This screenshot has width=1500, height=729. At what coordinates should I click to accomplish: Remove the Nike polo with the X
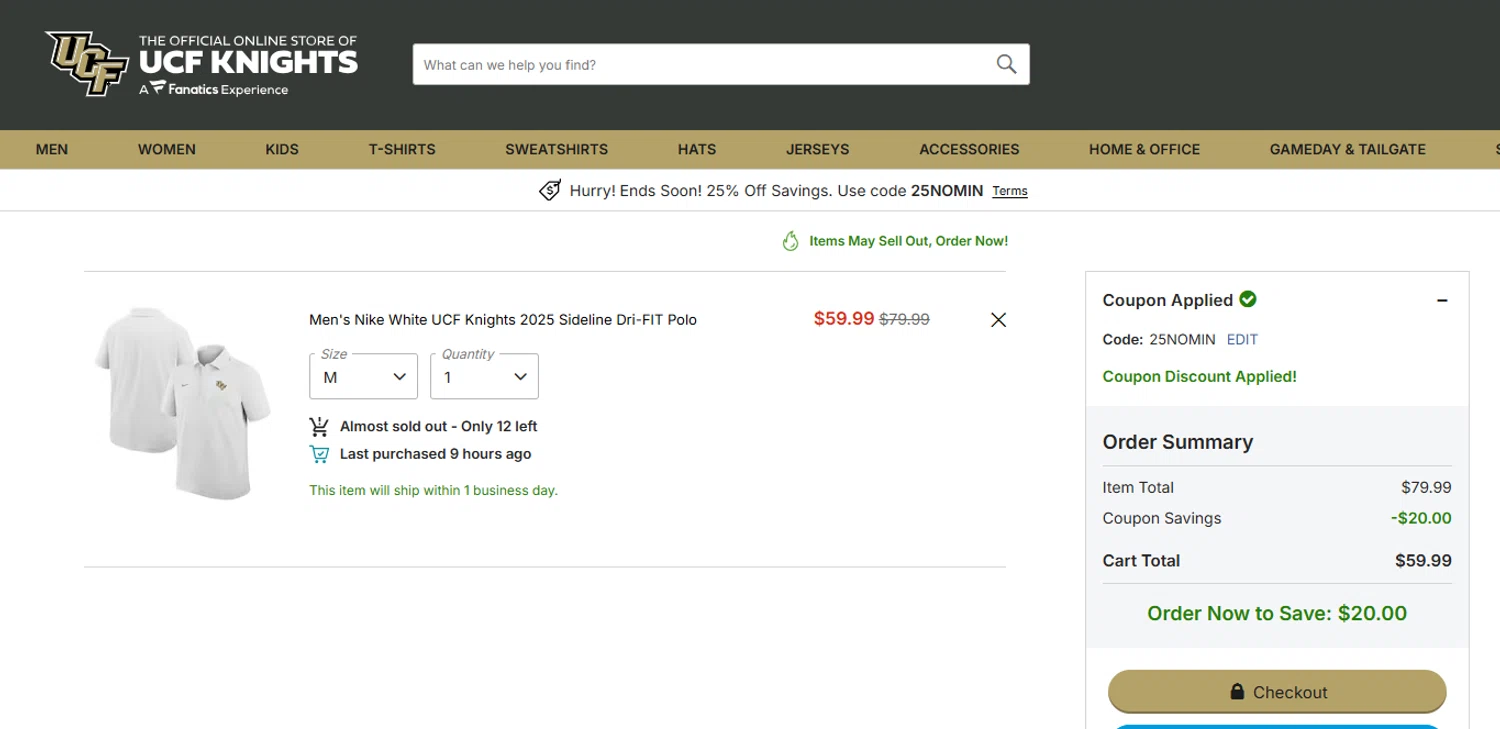pyautogui.click(x=998, y=320)
